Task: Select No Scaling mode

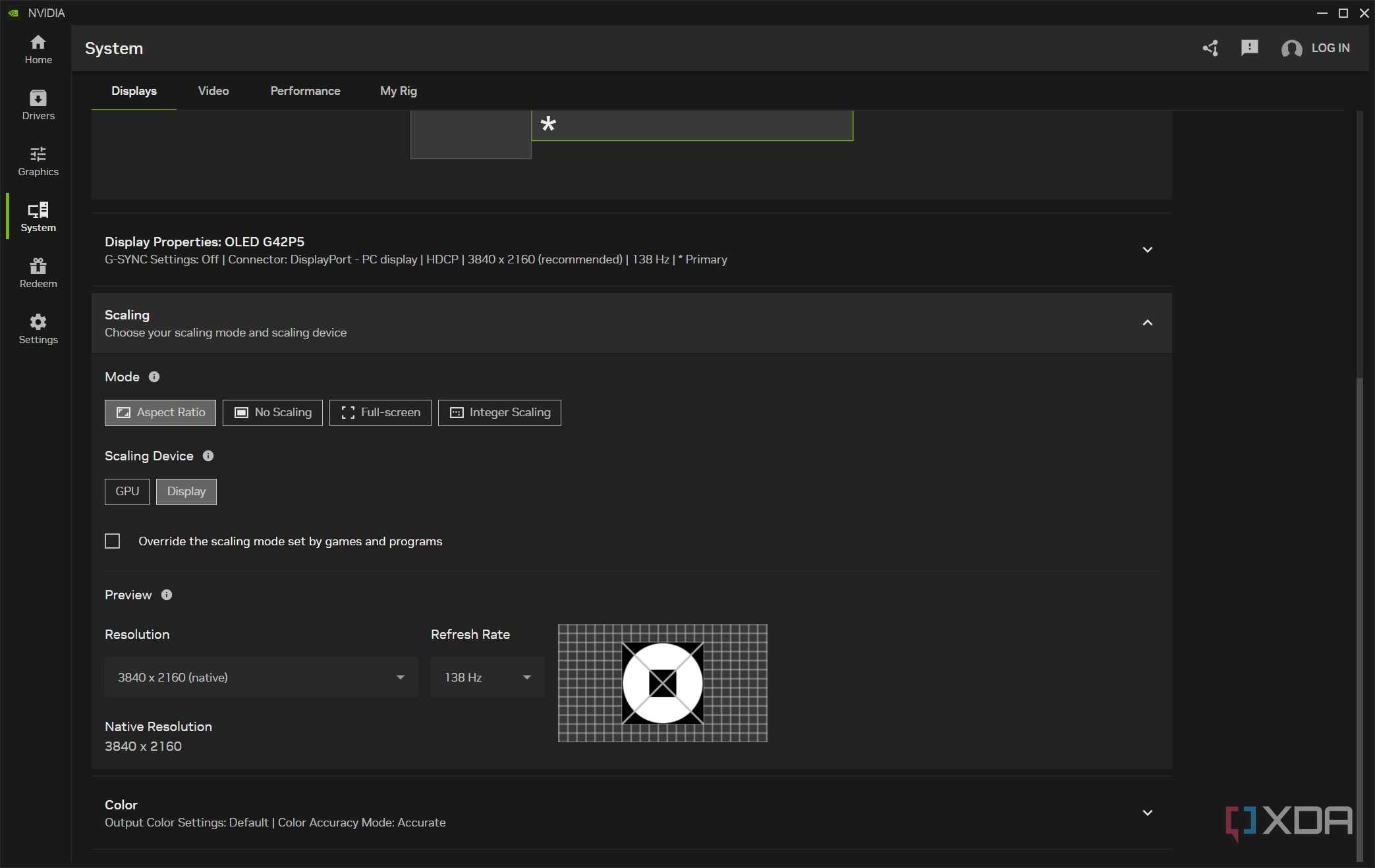Action: coord(273,412)
